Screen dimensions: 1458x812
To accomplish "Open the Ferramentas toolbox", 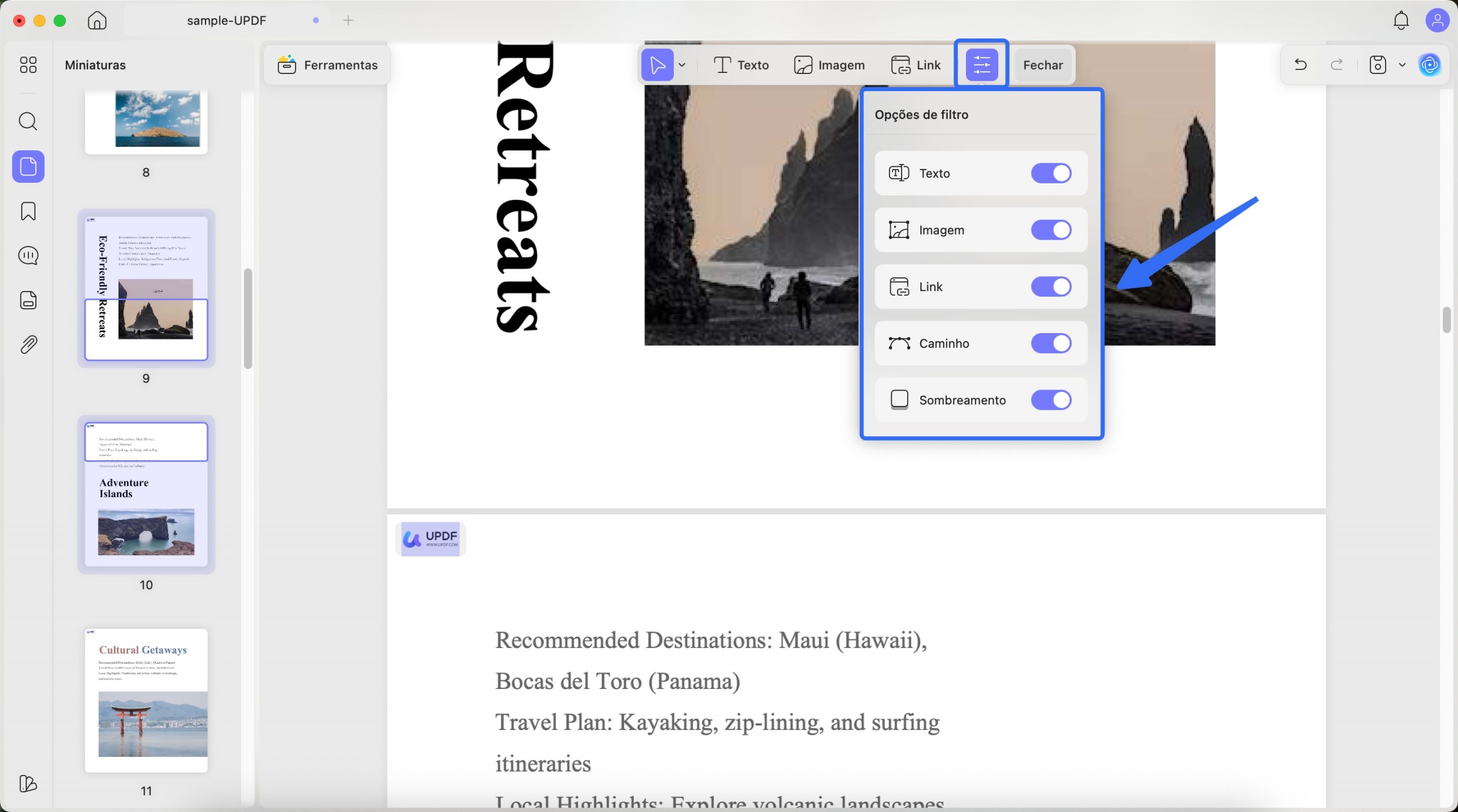I will coord(327,64).
